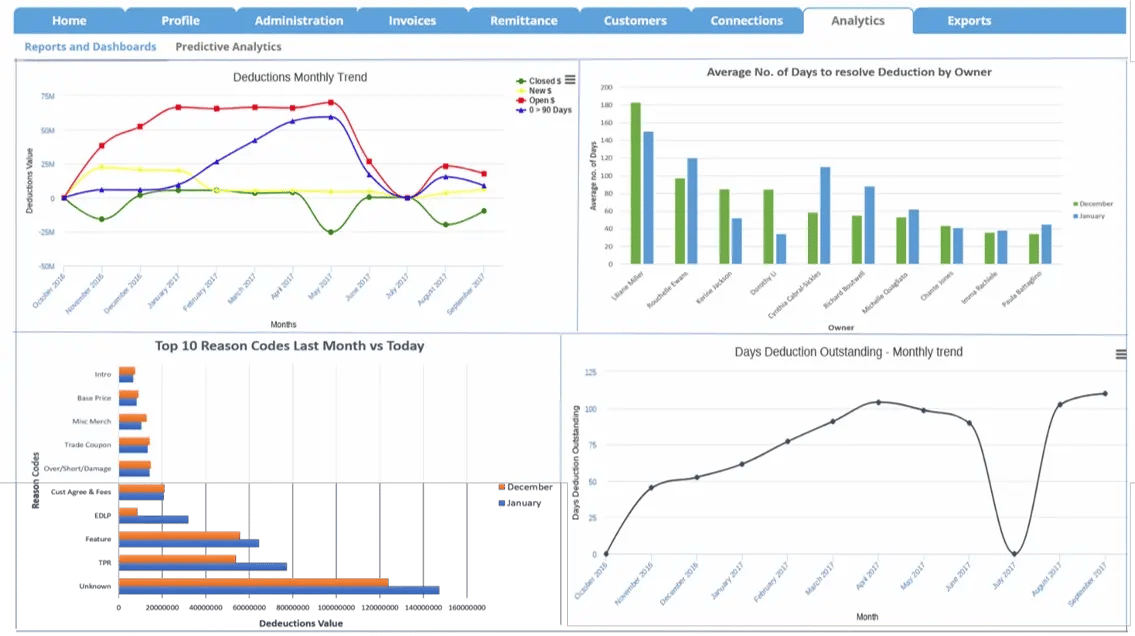Image resolution: width=1135 pixels, height=636 pixels.
Task: Click the 'Deductions Monthly Trend' chart title
Action: coord(300,77)
